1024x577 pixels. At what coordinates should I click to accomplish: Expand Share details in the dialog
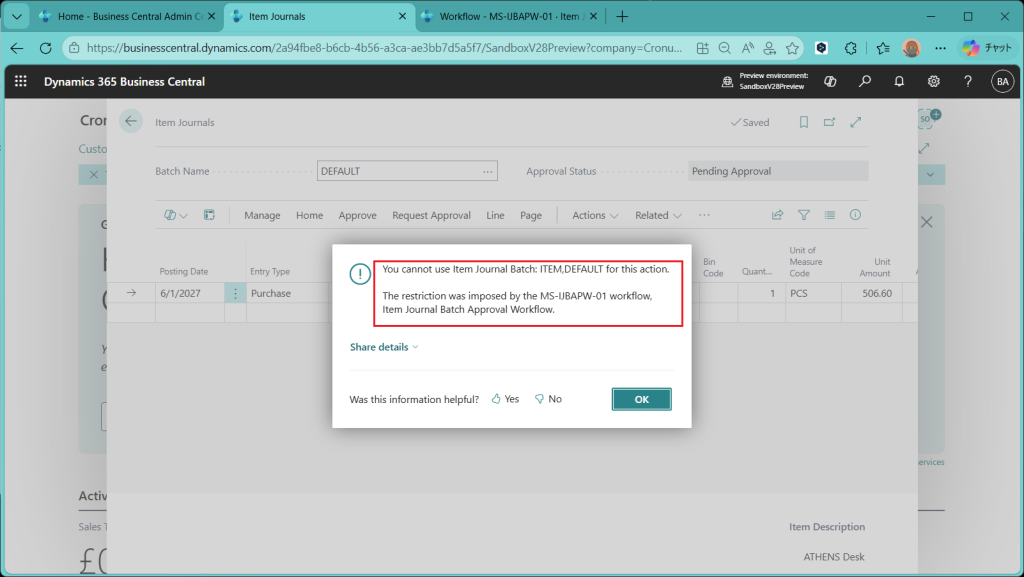click(384, 347)
